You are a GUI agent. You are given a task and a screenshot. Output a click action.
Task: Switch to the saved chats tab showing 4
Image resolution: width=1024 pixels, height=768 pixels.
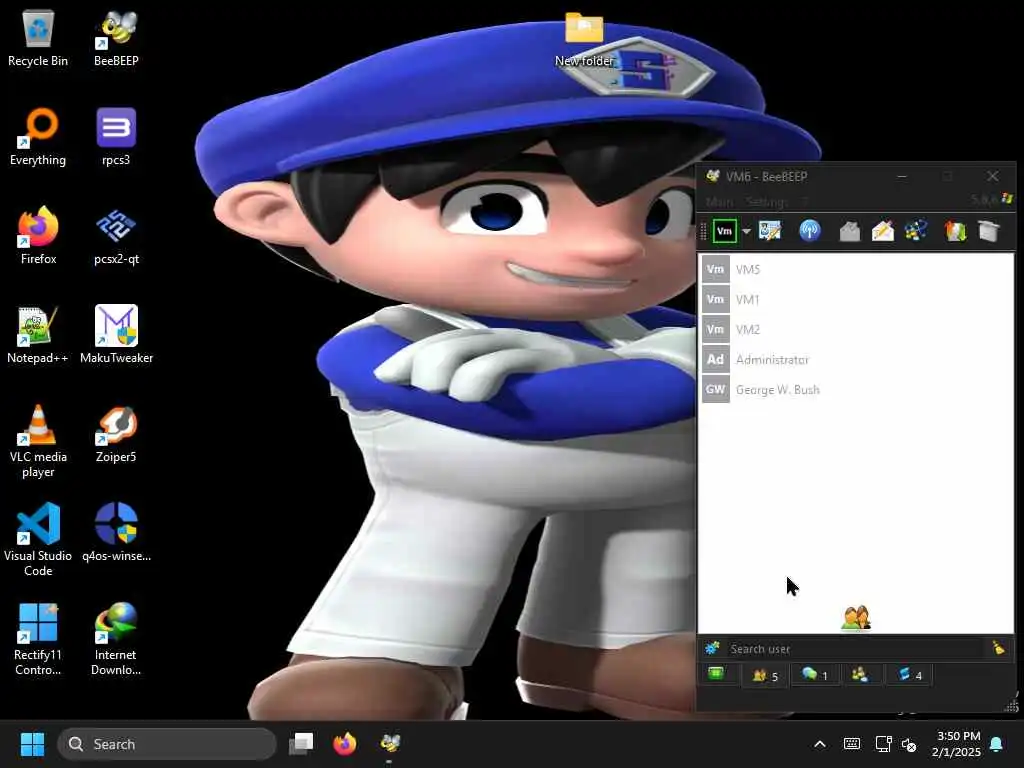click(x=910, y=675)
